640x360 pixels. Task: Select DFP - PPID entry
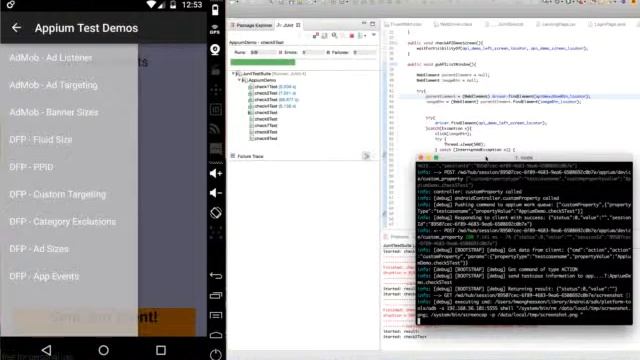tap(31, 167)
